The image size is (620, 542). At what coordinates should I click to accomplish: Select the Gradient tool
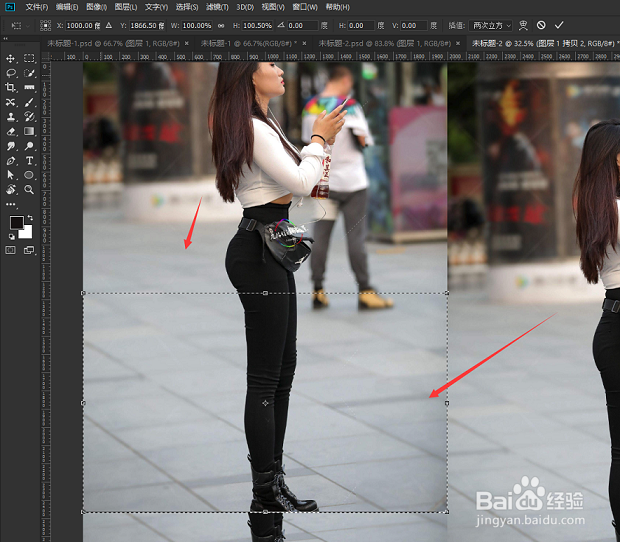click(x=29, y=131)
